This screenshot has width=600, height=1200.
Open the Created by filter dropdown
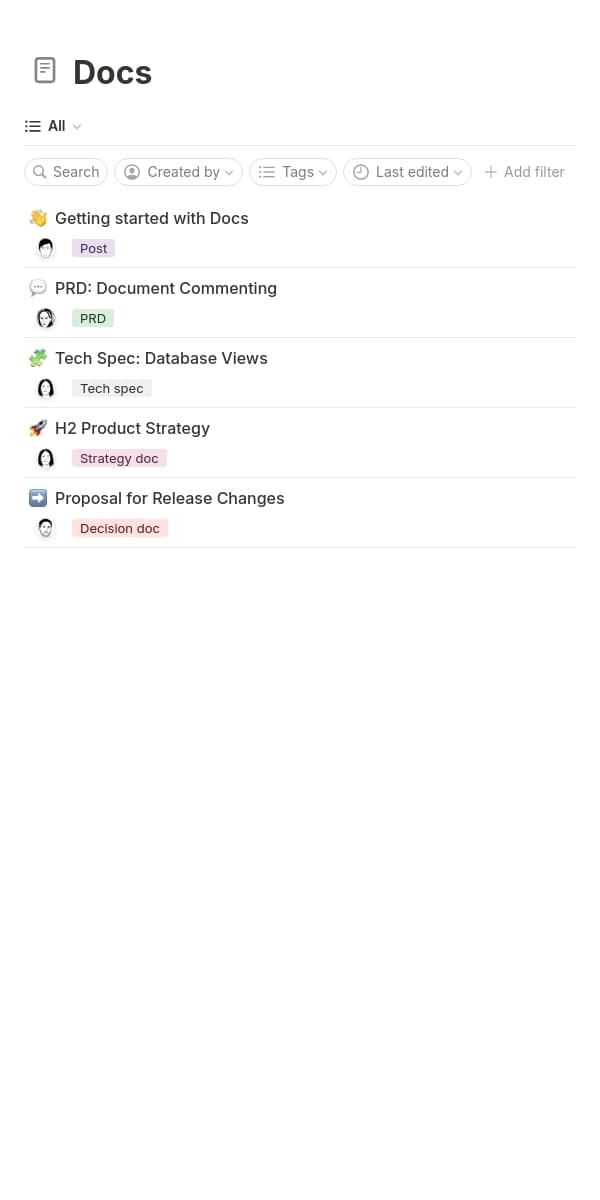point(178,172)
